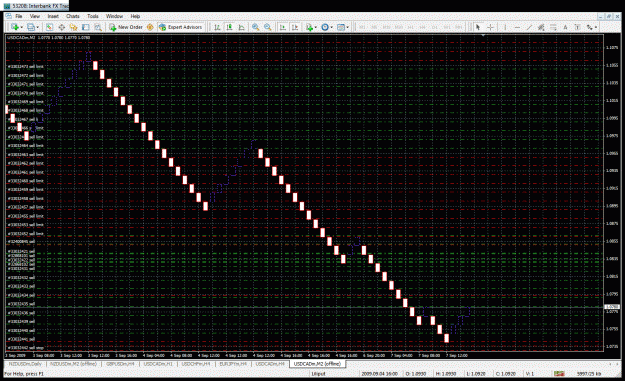Screen dimensions: 625x381
Task: Launch the MetaEditor icon
Action: (x=150, y=27)
